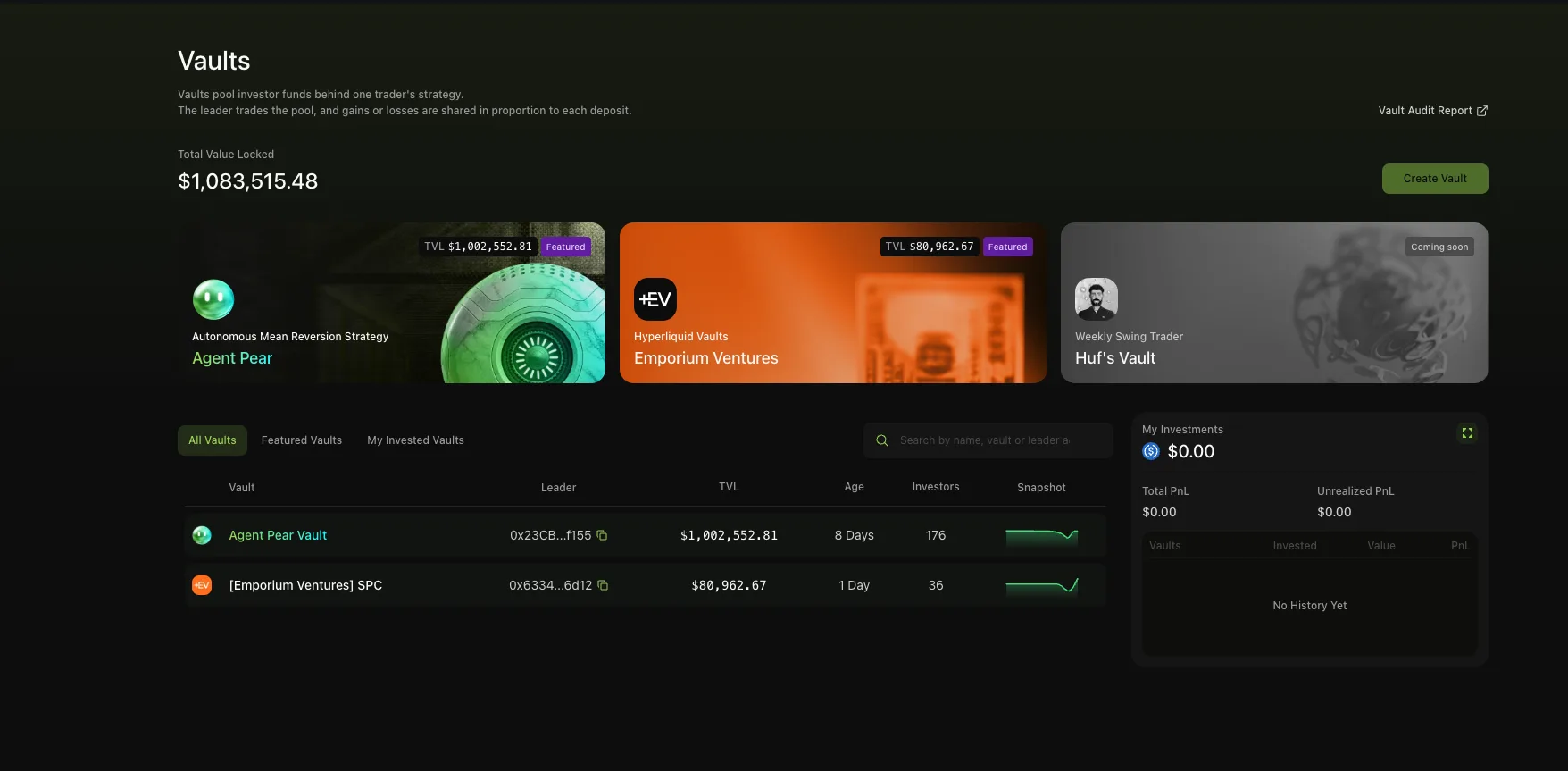Click the 1 Day age cell

(855, 585)
